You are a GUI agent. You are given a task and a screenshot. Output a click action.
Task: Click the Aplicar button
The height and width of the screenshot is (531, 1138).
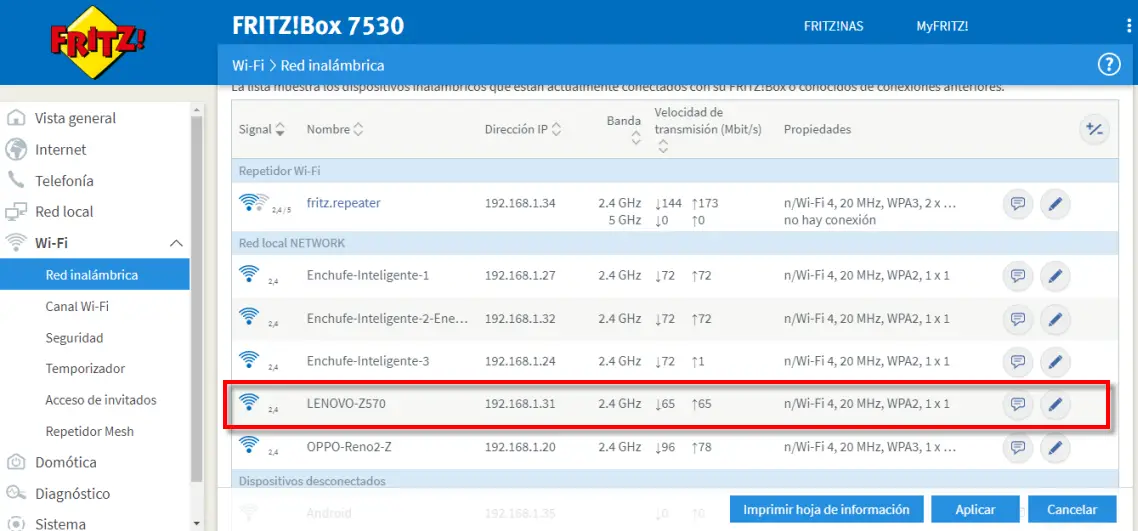point(975,509)
